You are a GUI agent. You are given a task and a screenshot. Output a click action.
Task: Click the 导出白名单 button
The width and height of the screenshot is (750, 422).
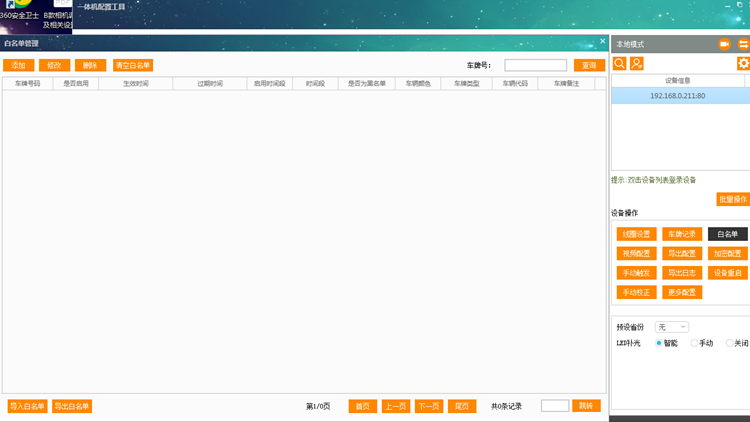tap(72, 406)
